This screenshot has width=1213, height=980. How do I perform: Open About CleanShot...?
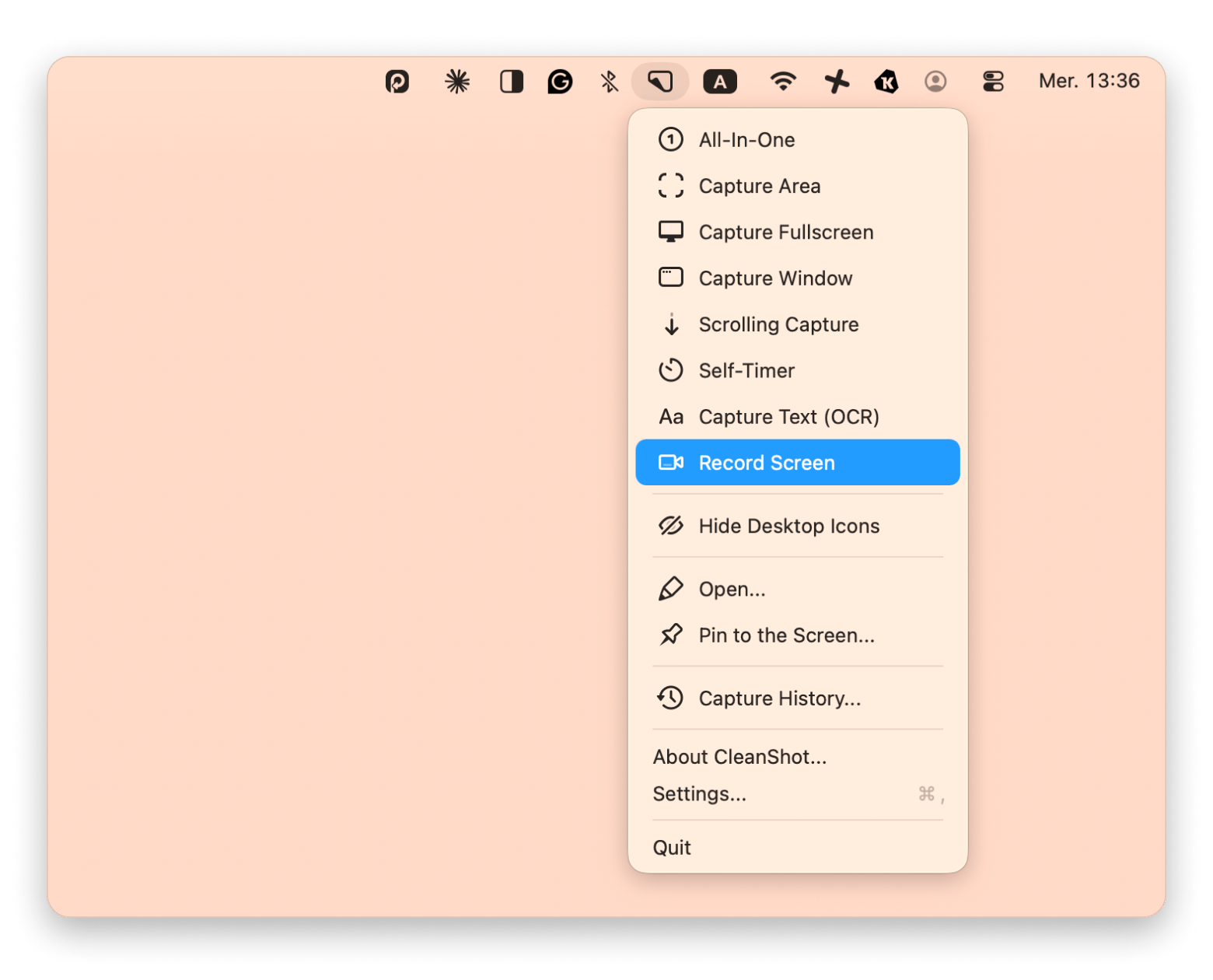798,757
